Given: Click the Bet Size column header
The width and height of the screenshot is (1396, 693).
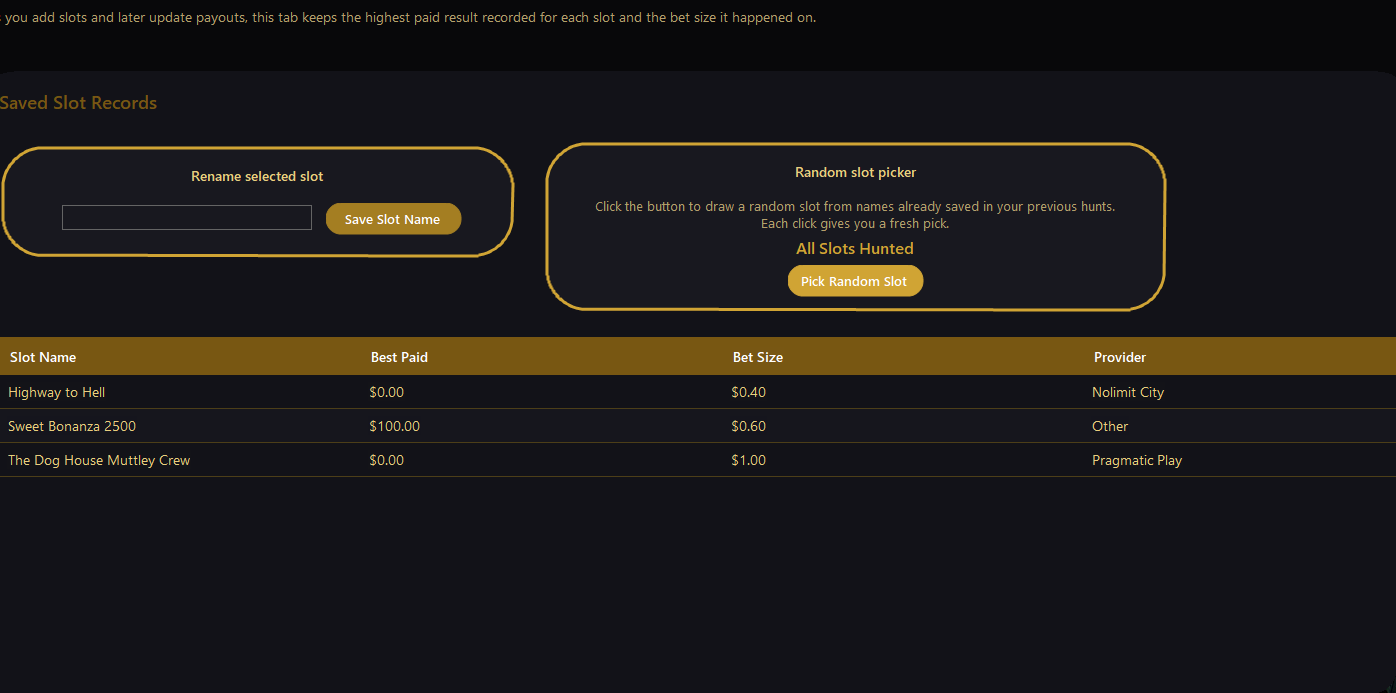Looking at the screenshot, I should pos(757,356).
